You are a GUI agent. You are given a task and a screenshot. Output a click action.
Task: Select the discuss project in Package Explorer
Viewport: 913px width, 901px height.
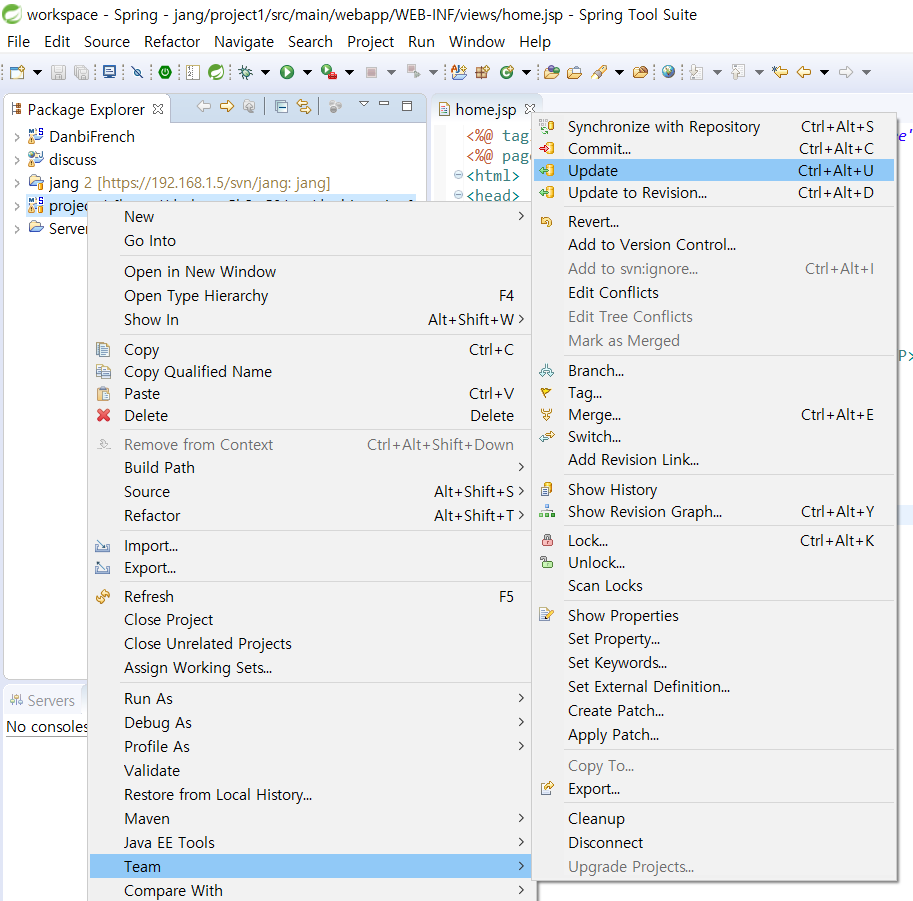click(73, 160)
